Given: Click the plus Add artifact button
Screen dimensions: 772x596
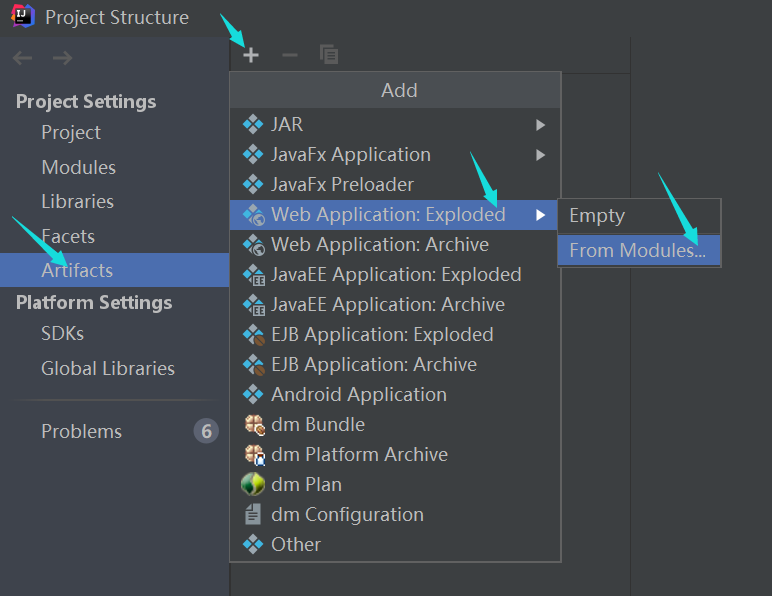Looking at the screenshot, I should coord(251,55).
